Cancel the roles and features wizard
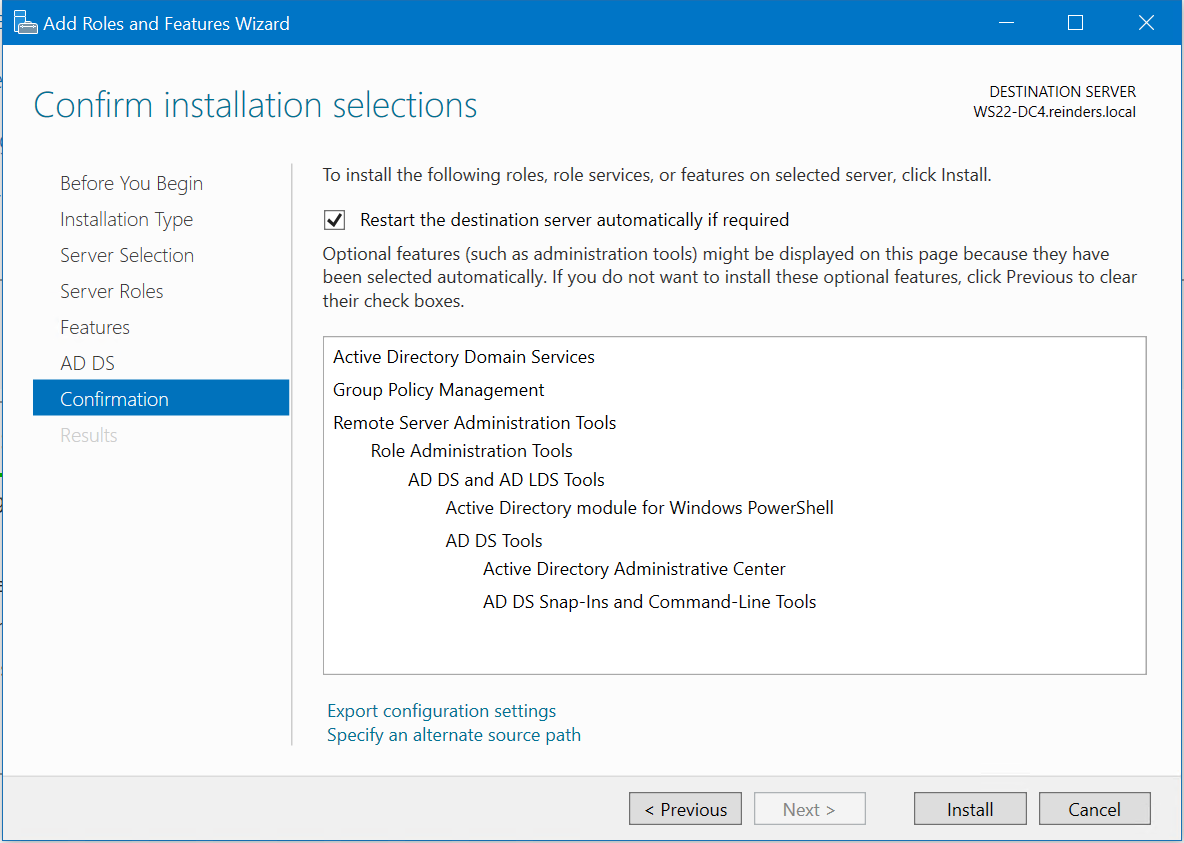Screen dimensions: 1184x843 click(1094, 808)
